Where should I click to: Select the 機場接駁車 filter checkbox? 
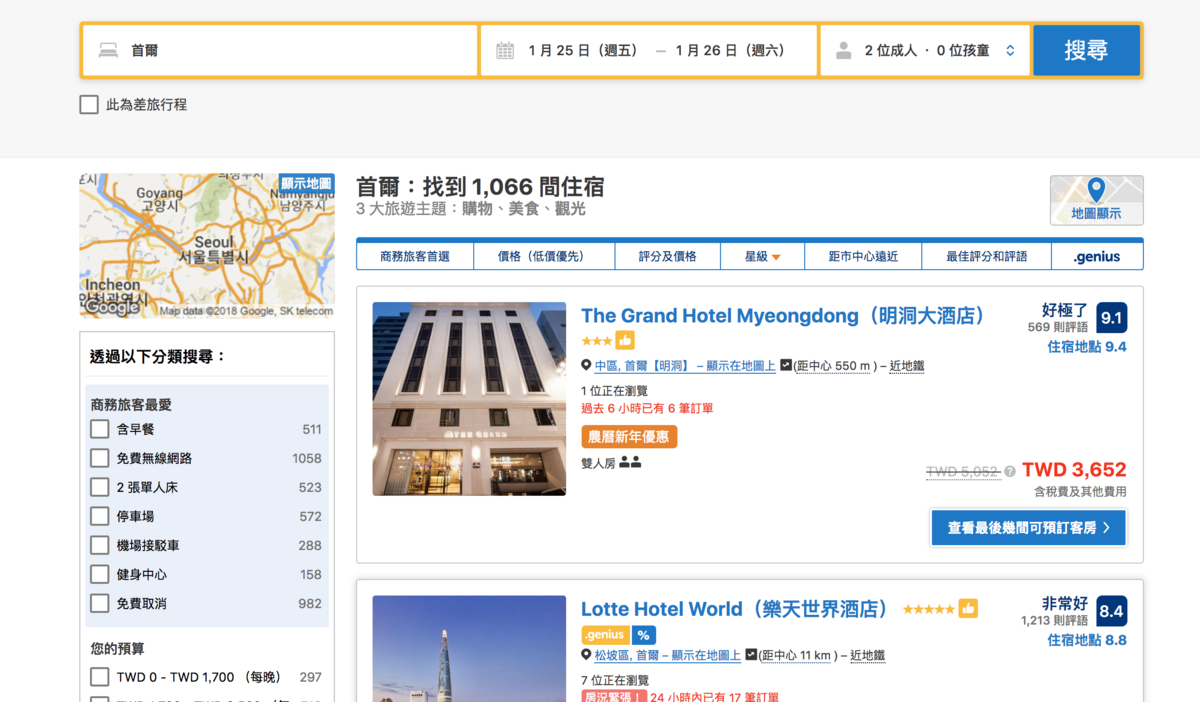[100, 545]
